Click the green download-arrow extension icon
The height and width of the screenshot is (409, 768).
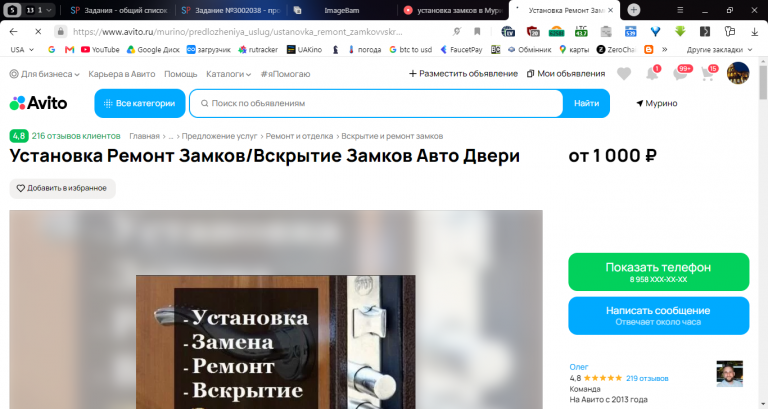(x=680, y=31)
